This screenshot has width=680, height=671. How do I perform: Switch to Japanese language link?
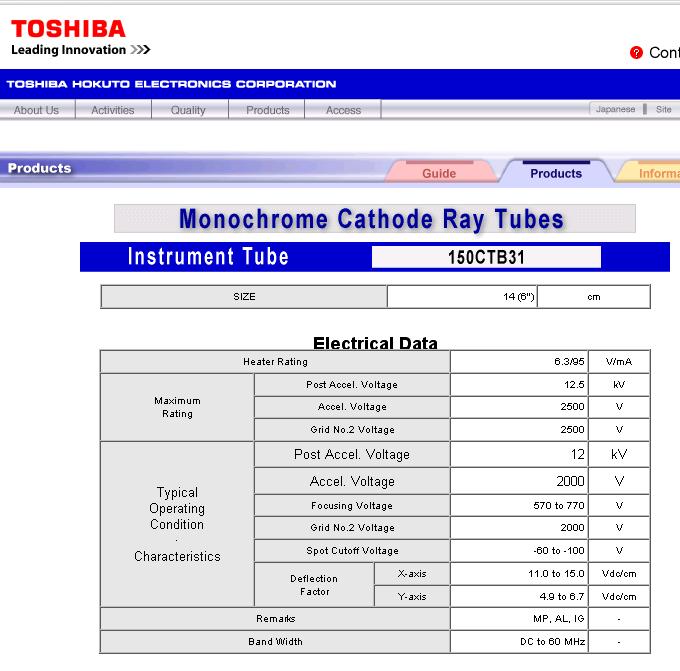(615, 109)
